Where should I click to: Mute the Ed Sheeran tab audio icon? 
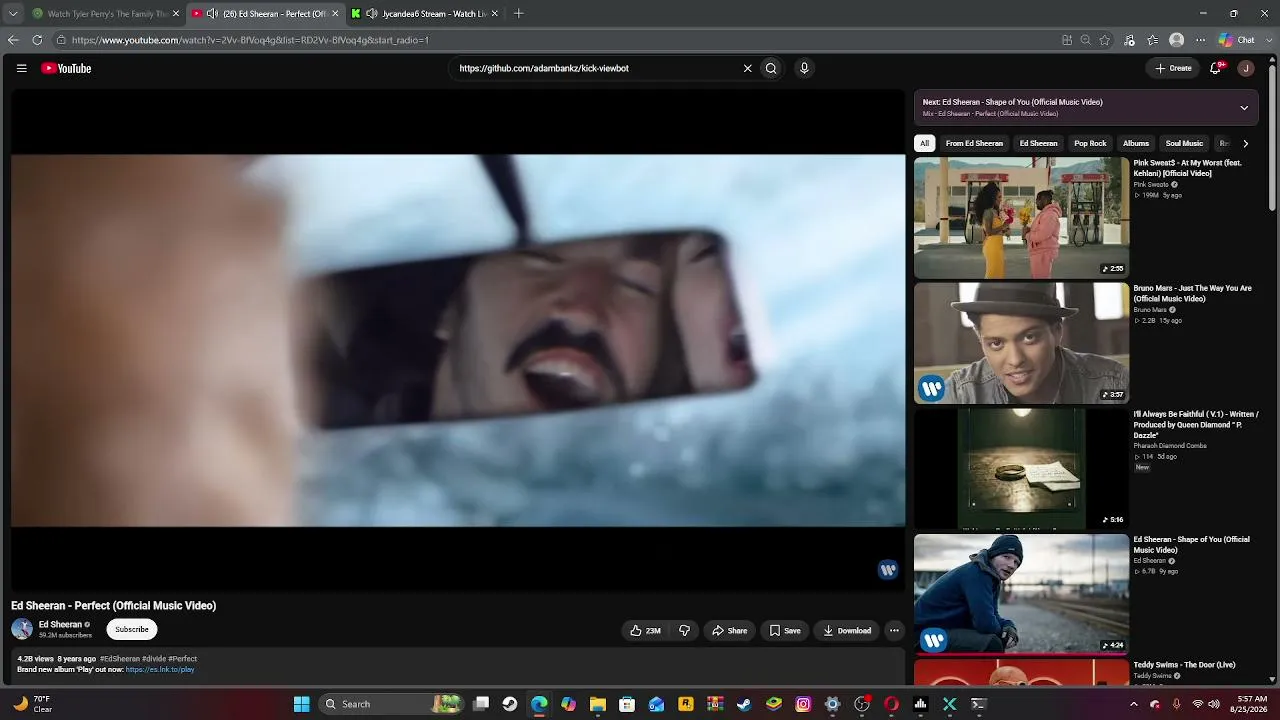(212, 14)
